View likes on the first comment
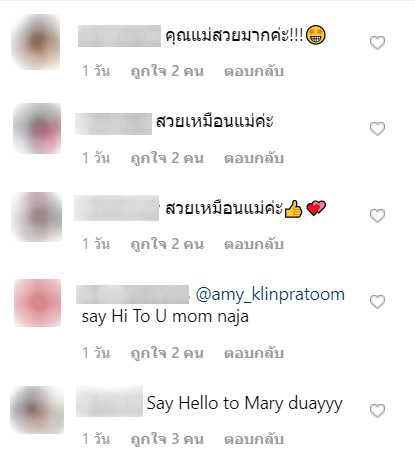Viewport: 415px width, 460px height. [x=167, y=71]
